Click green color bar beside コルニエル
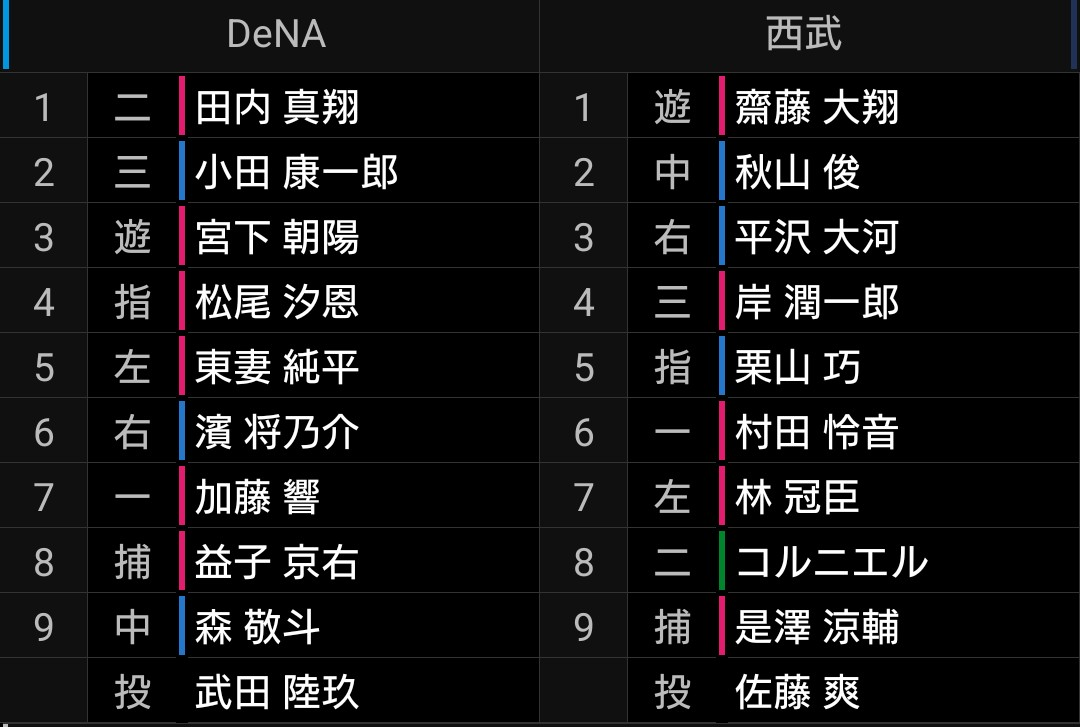 pyautogui.click(x=722, y=560)
